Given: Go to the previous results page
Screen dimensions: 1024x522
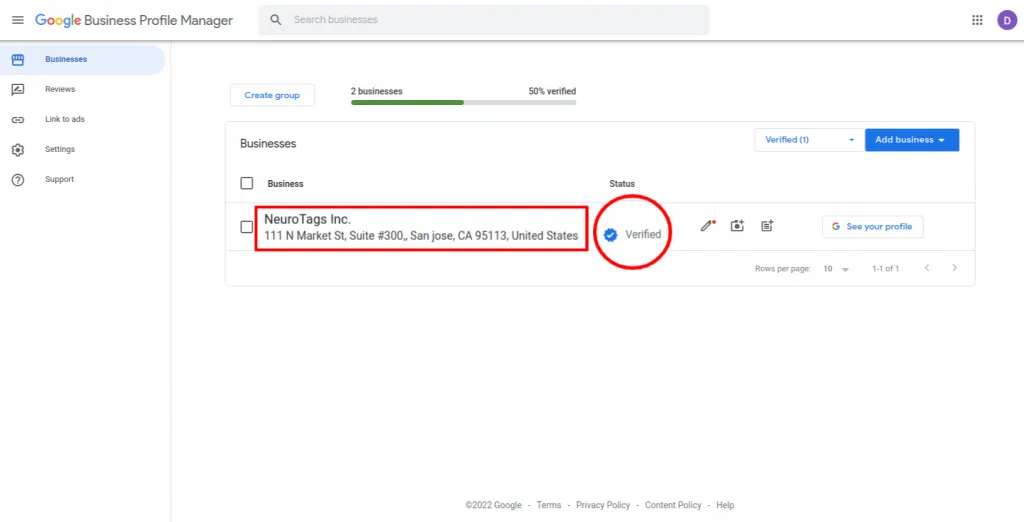Looking at the screenshot, I should click(x=927, y=268).
